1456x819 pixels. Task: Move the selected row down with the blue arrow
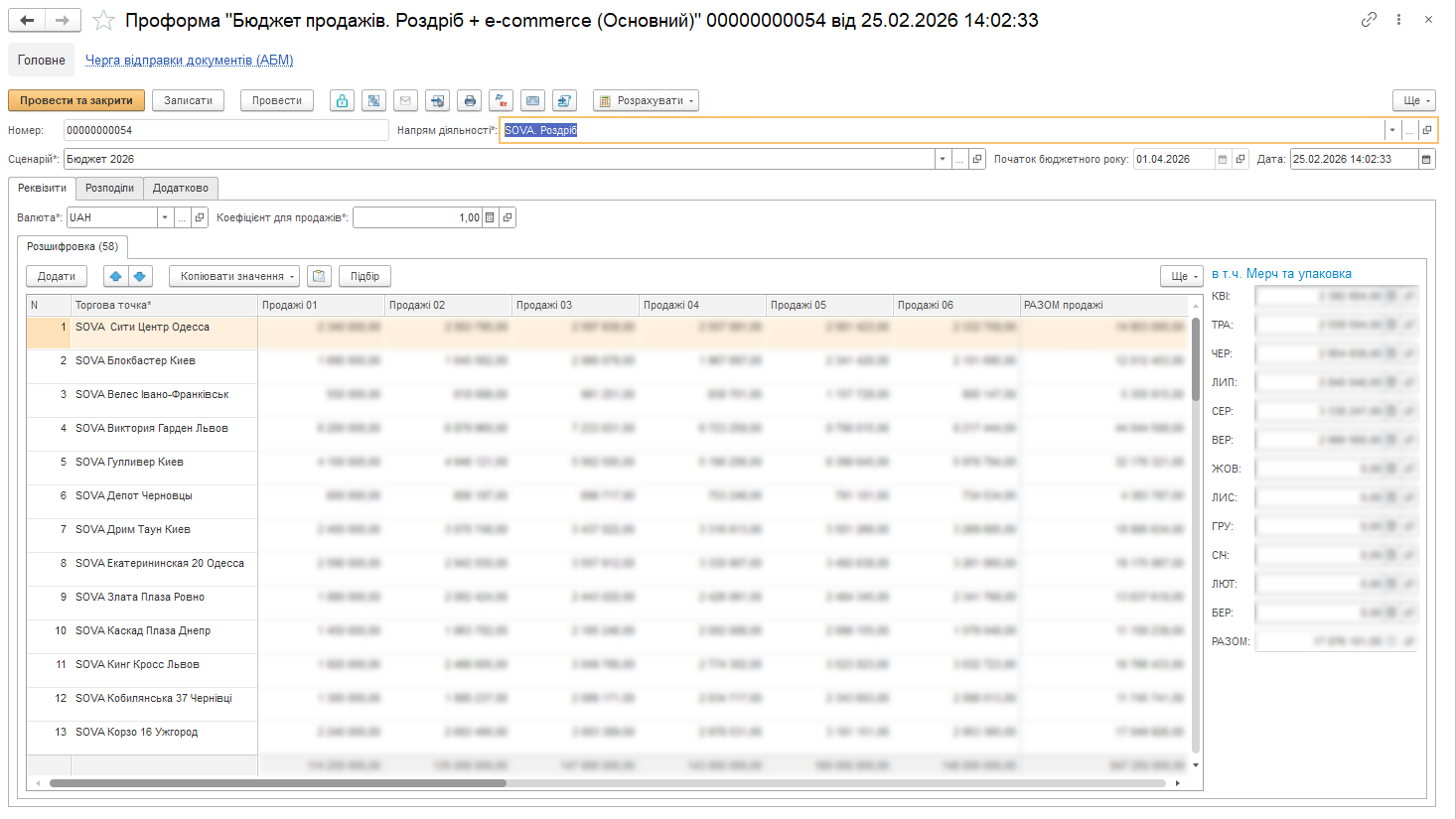click(140, 276)
